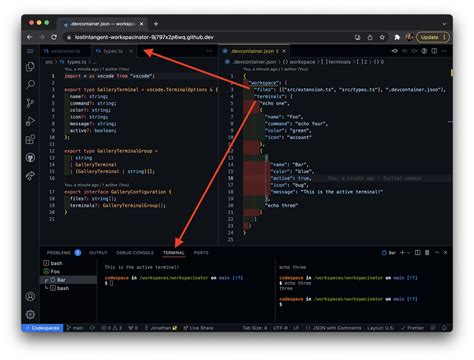Click the src breadcrumb in left editor
The height and width of the screenshot is (360, 474).
49,62
